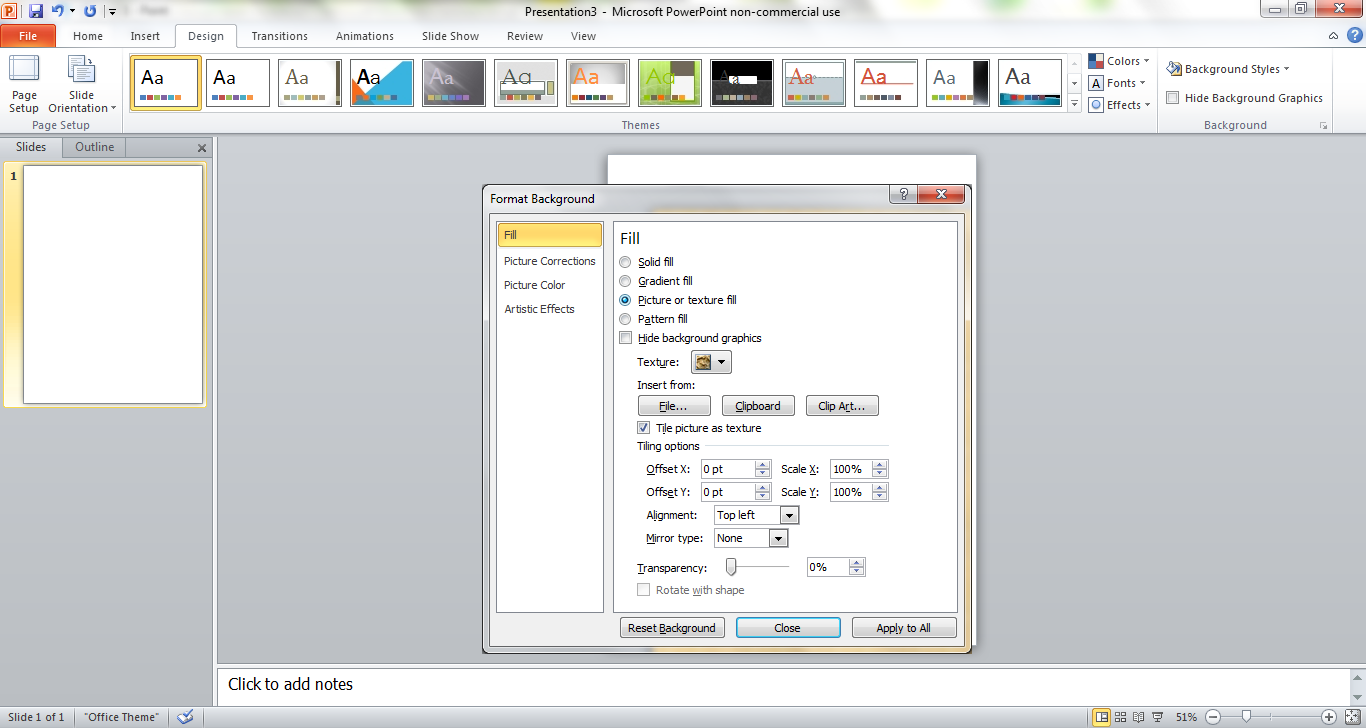This screenshot has height=728, width=1366.
Task: Open Page Setup from the ribbon
Action: tap(24, 85)
